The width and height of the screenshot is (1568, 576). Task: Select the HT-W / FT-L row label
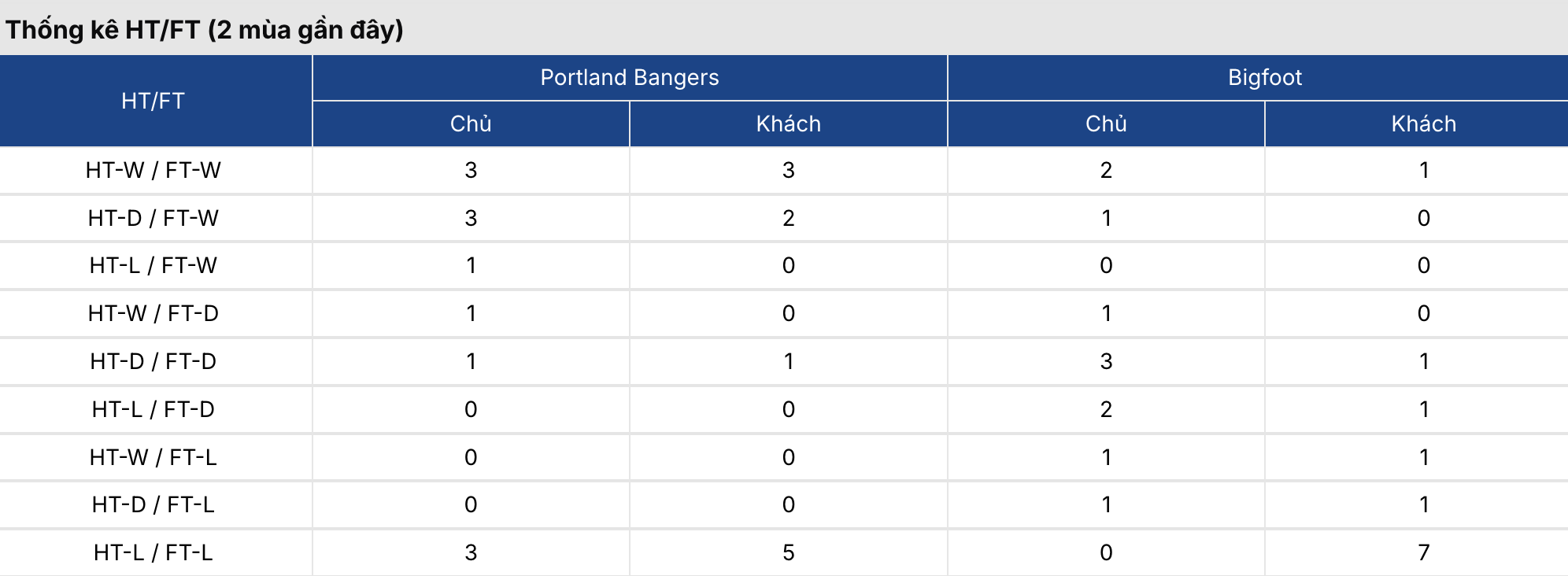[x=153, y=457]
